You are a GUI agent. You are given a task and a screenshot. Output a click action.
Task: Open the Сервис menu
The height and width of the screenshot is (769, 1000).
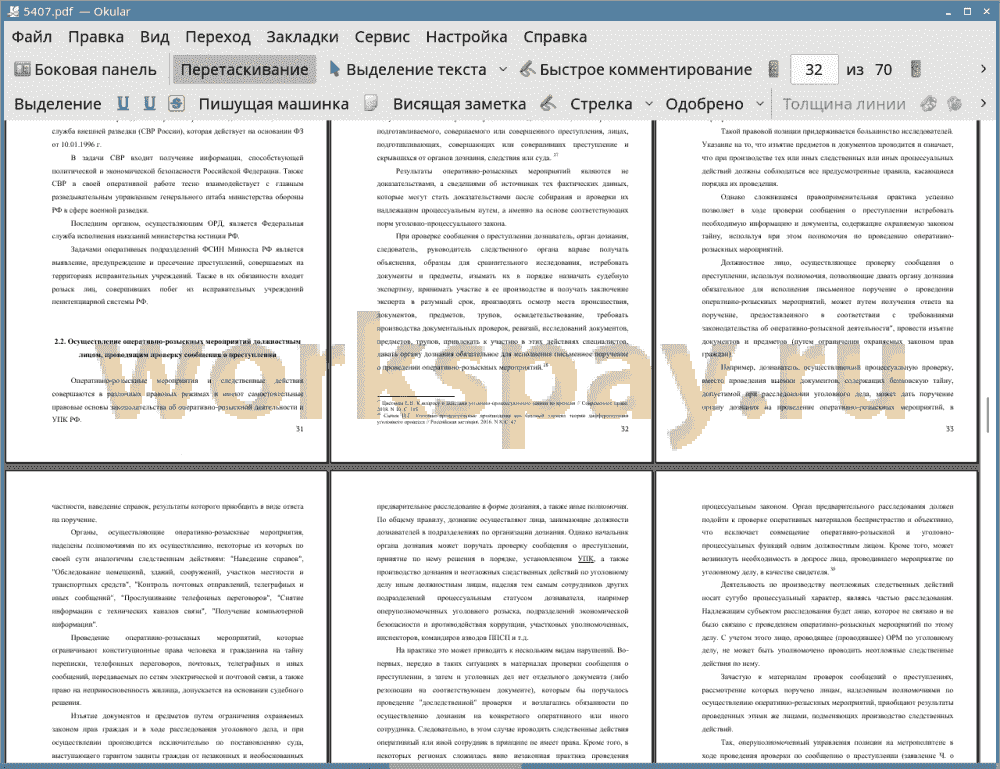(x=382, y=37)
